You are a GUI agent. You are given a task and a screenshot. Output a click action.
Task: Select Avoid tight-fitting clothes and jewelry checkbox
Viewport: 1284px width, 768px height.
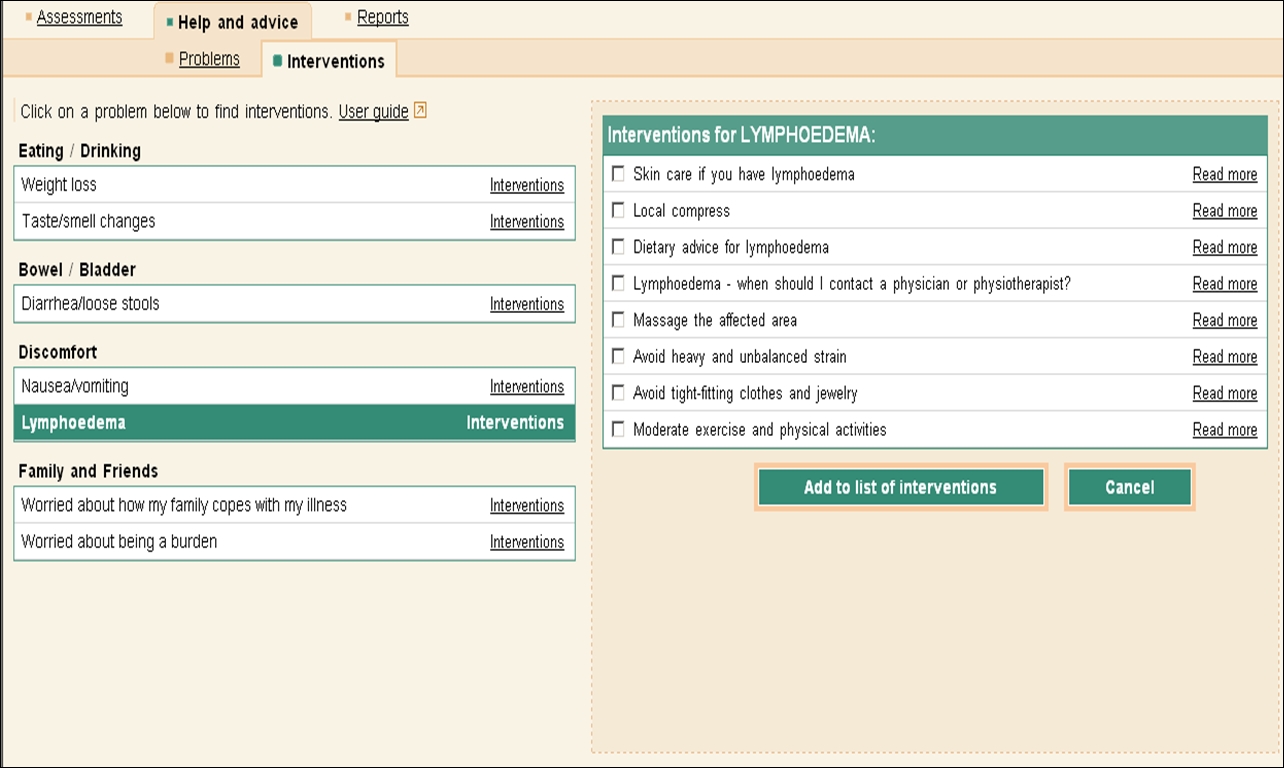(x=618, y=393)
